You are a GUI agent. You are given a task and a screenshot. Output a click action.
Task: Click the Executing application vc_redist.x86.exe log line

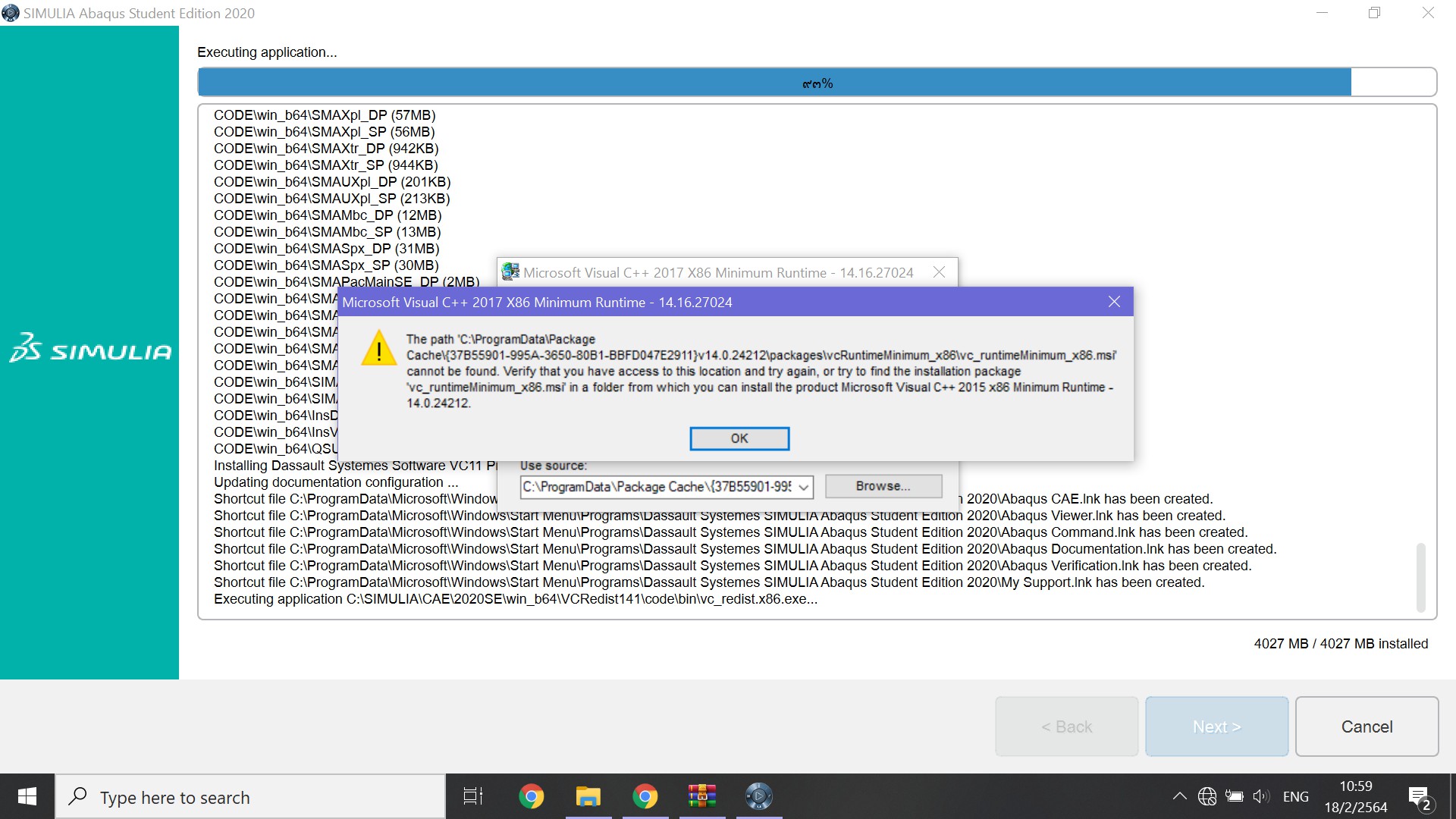pyautogui.click(x=516, y=599)
